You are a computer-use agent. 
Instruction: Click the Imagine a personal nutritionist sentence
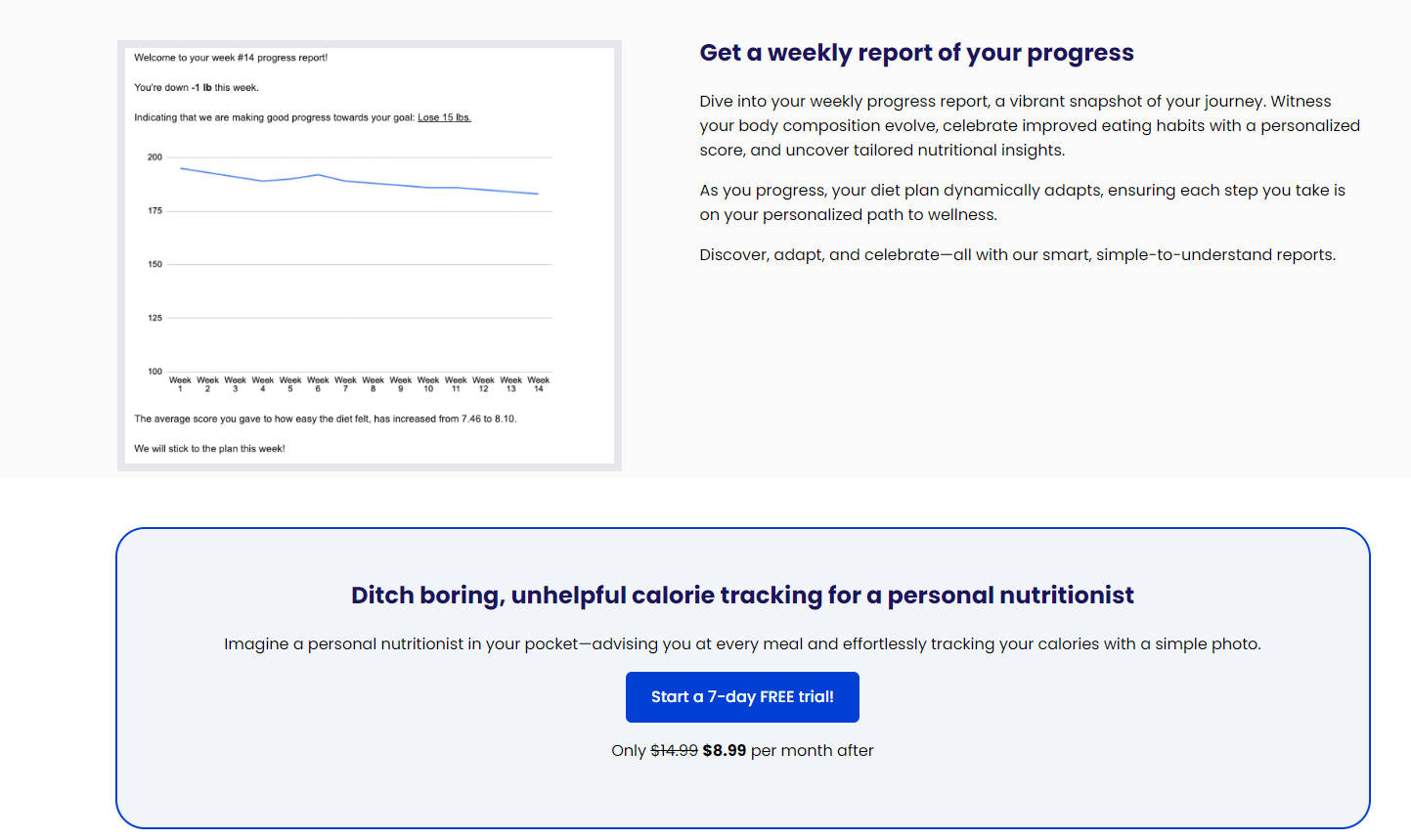click(x=742, y=644)
